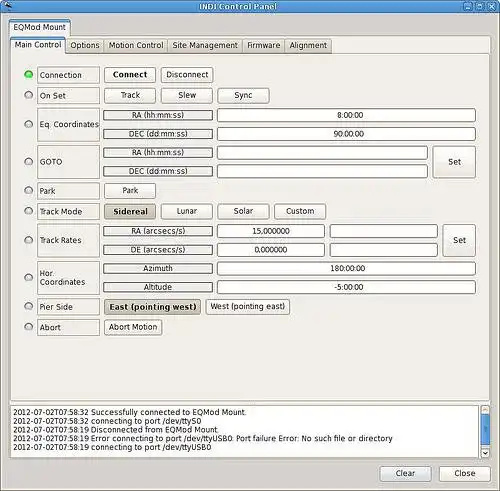Click the RA rate value 15.000000
The height and width of the screenshot is (491, 500).
[x=271, y=231]
